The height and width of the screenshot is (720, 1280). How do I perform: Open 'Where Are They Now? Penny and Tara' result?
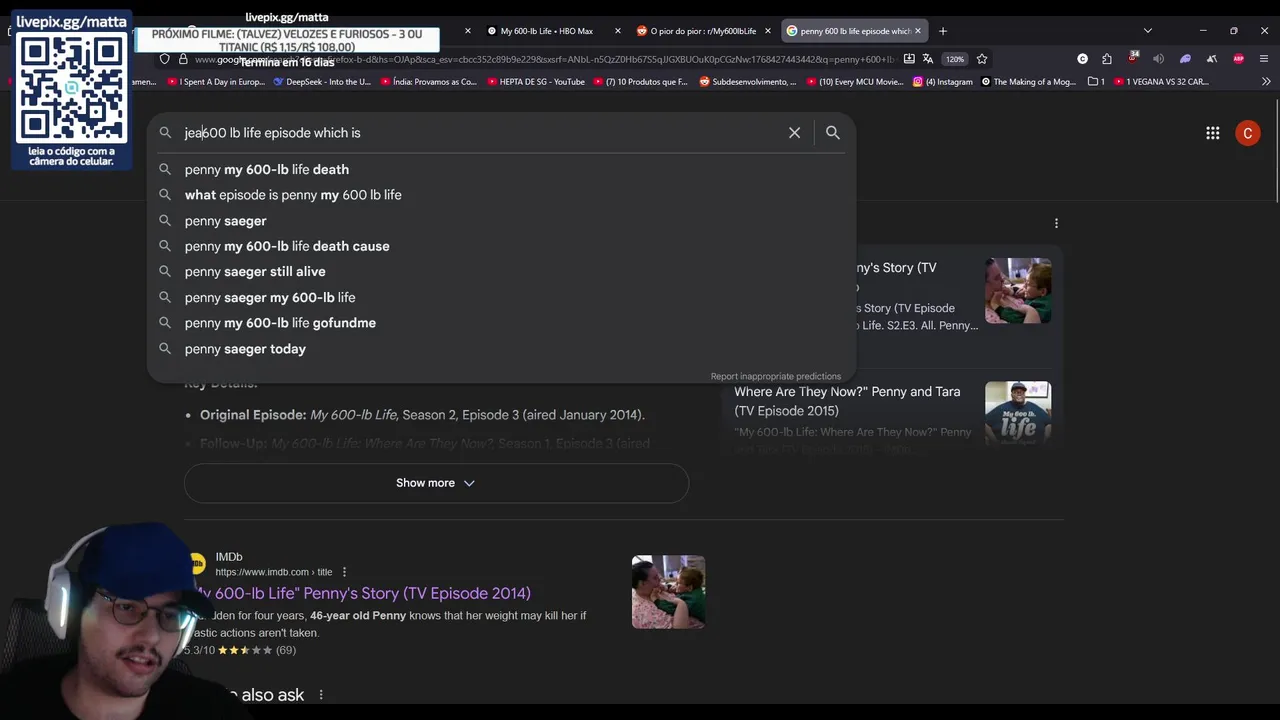click(x=847, y=401)
